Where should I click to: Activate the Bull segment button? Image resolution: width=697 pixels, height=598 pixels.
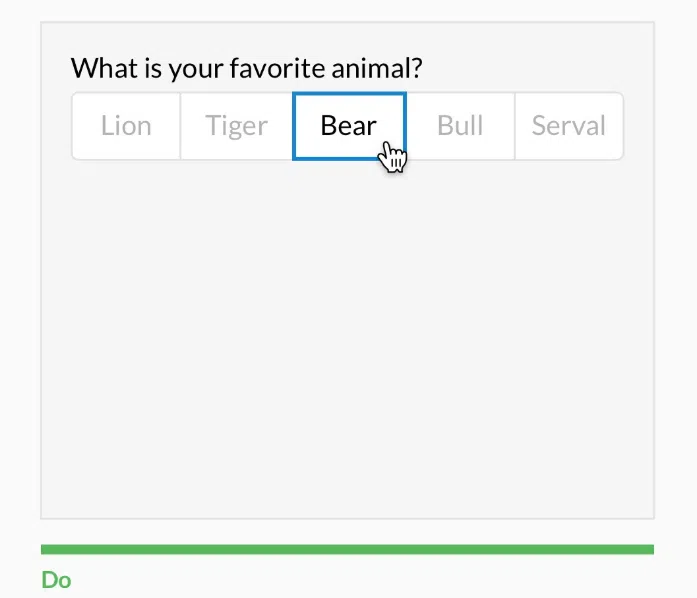pos(460,126)
